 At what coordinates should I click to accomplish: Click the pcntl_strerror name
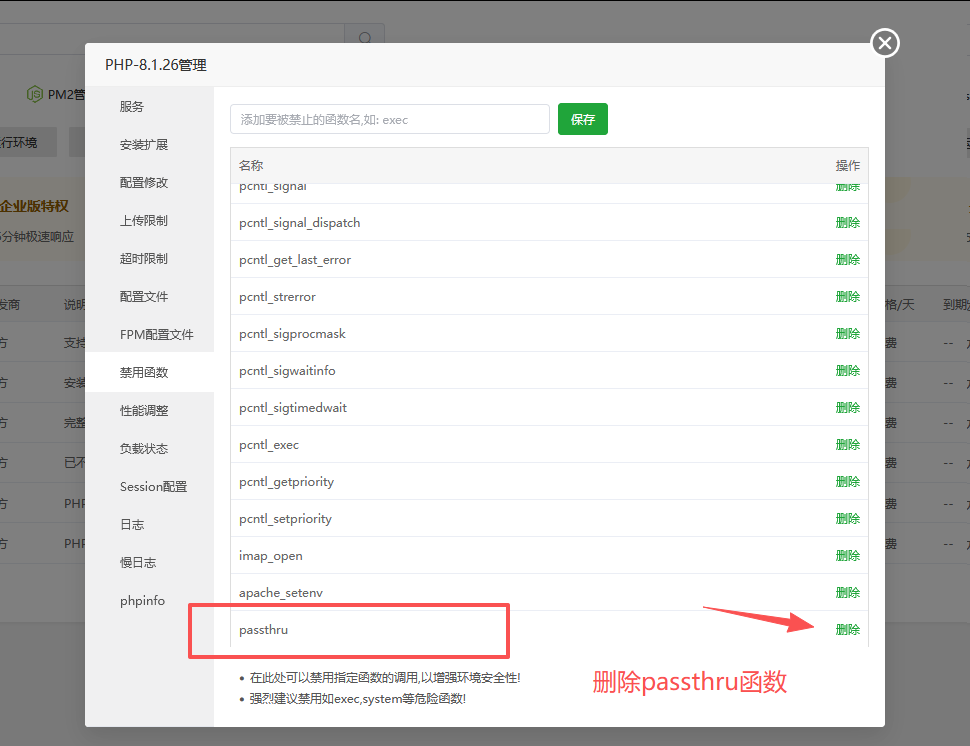tap(277, 297)
